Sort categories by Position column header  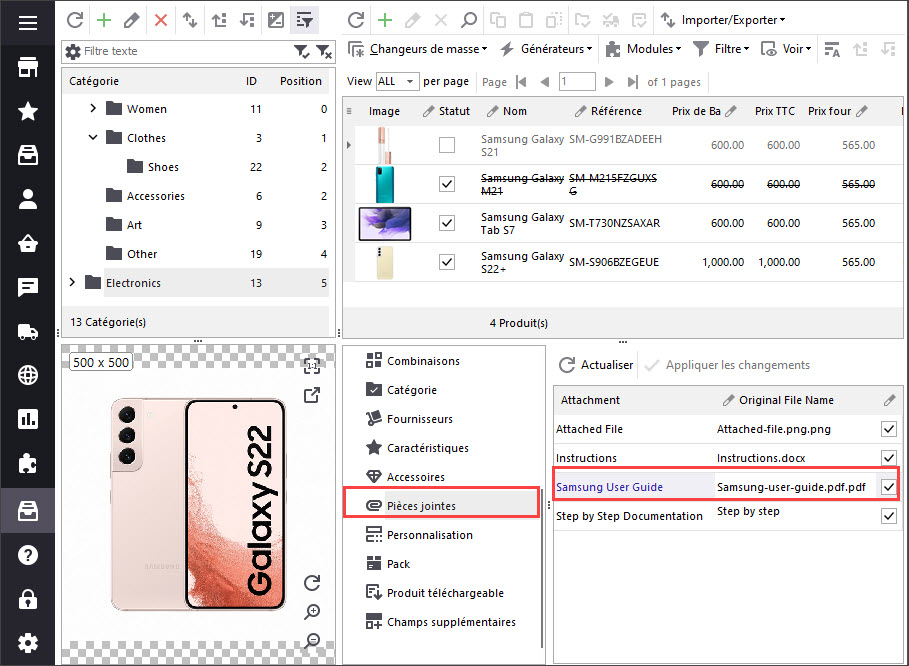(300, 81)
